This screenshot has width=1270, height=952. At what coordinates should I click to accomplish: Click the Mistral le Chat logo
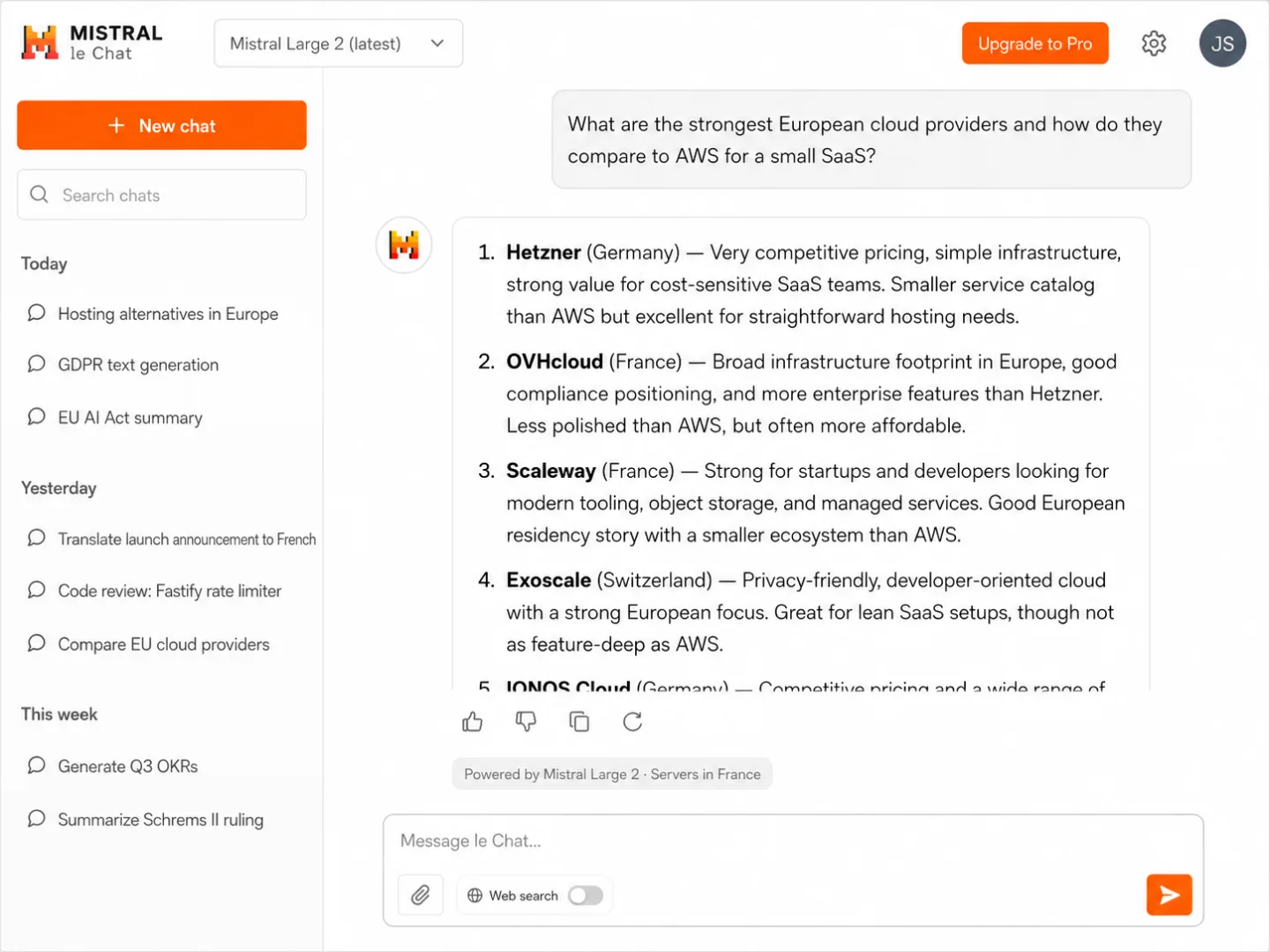(x=92, y=42)
